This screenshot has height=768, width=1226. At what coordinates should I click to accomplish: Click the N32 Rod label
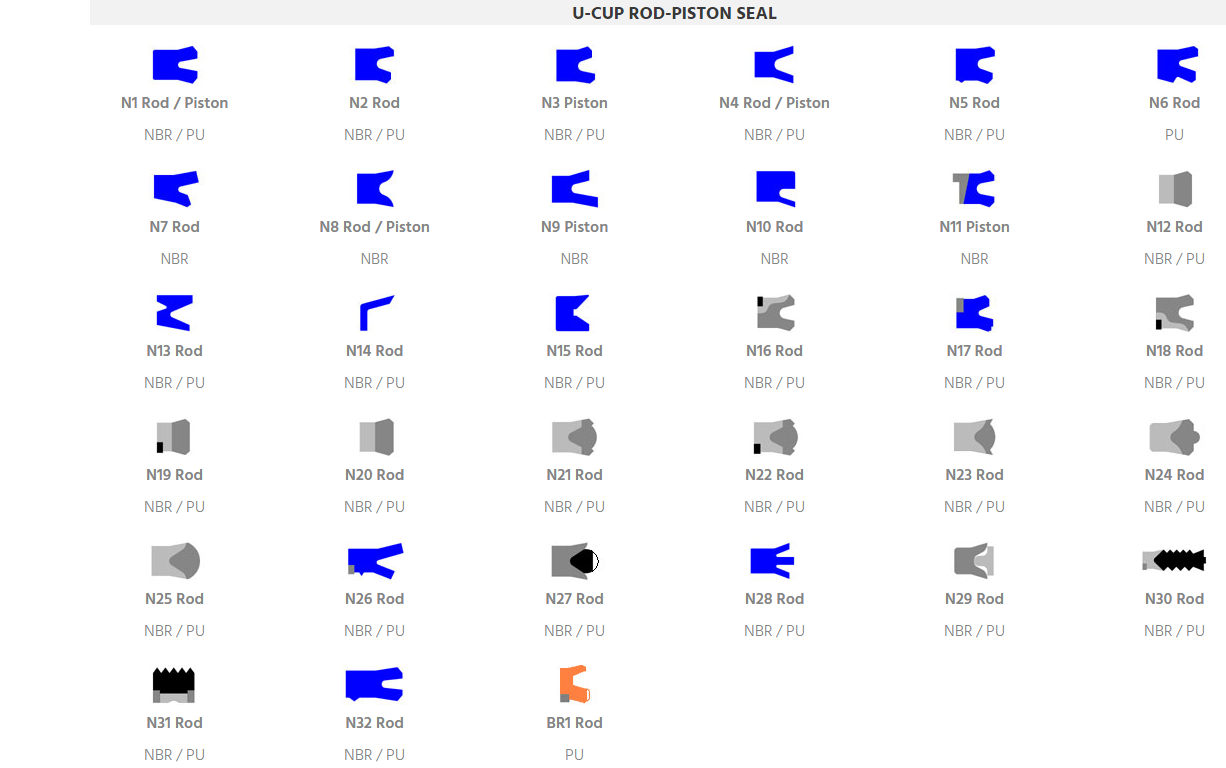coord(374,723)
